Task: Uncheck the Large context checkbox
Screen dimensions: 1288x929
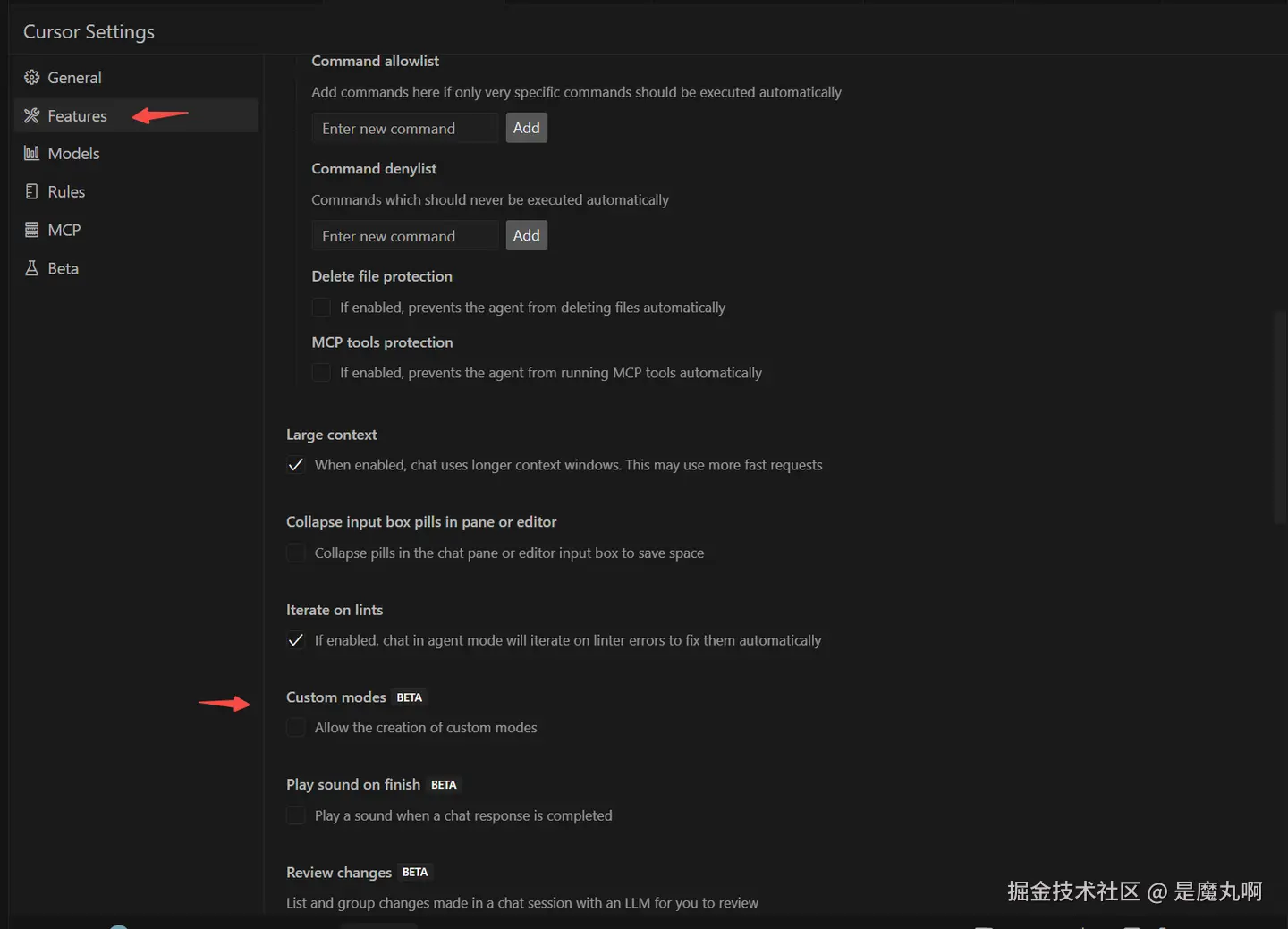Action: (x=296, y=465)
